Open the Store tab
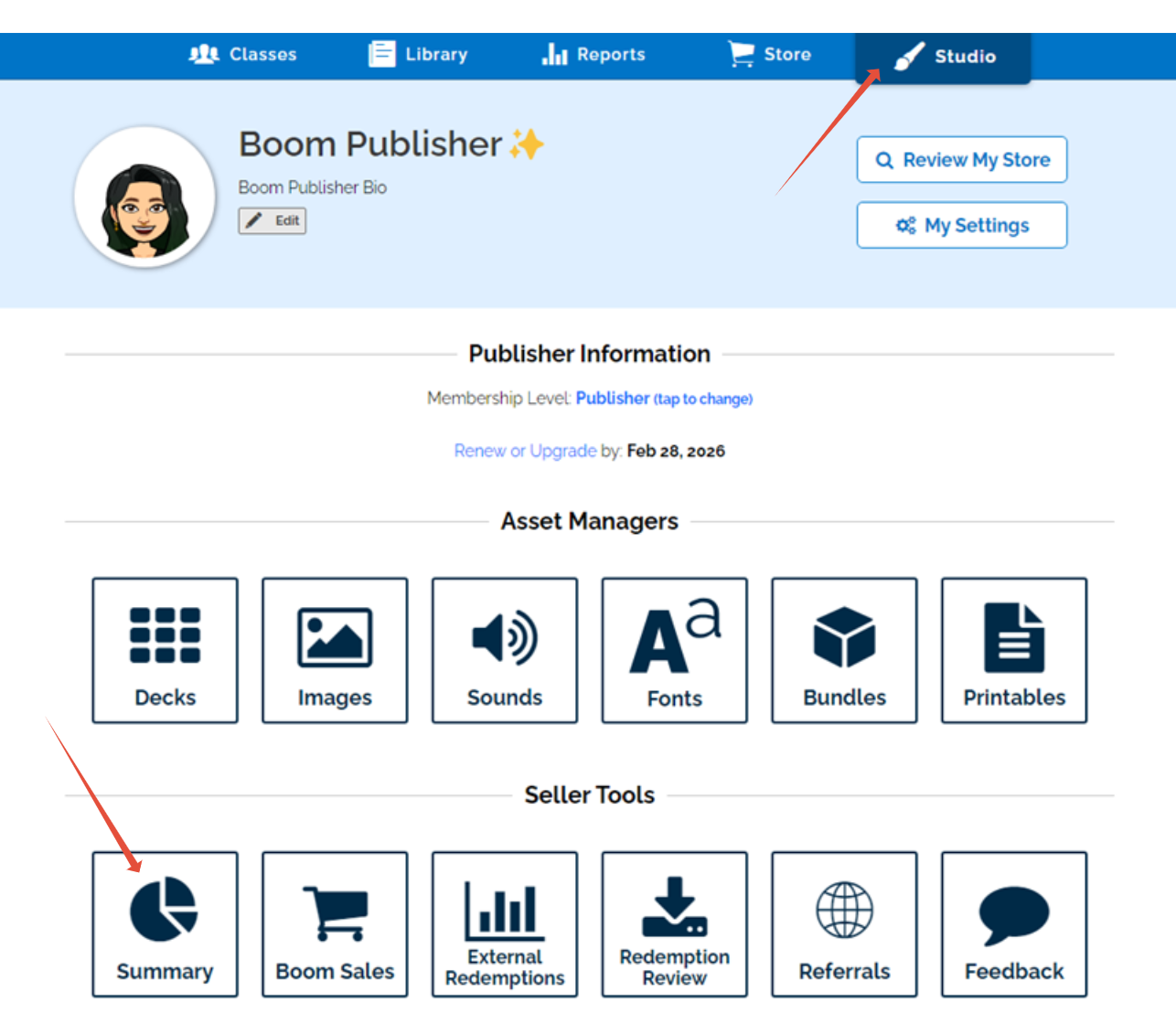 tap(770, 55)
